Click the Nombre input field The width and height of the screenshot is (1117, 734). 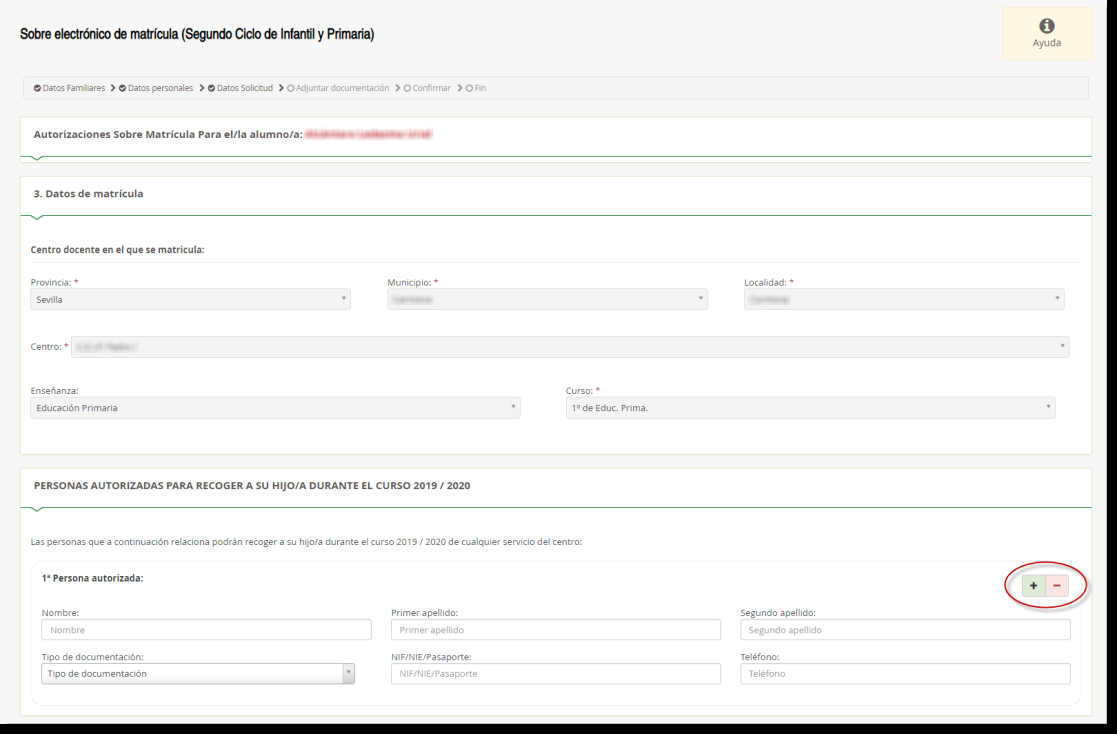click(x=206, y=630)
